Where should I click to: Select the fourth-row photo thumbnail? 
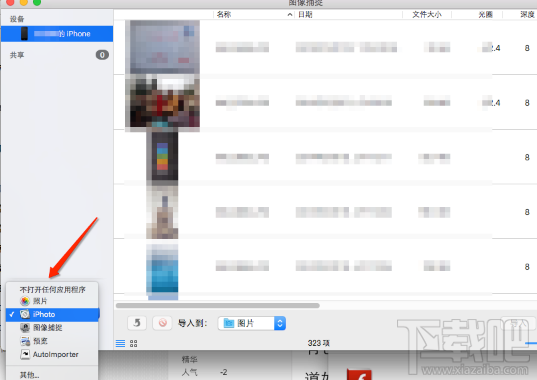(162, 212)
